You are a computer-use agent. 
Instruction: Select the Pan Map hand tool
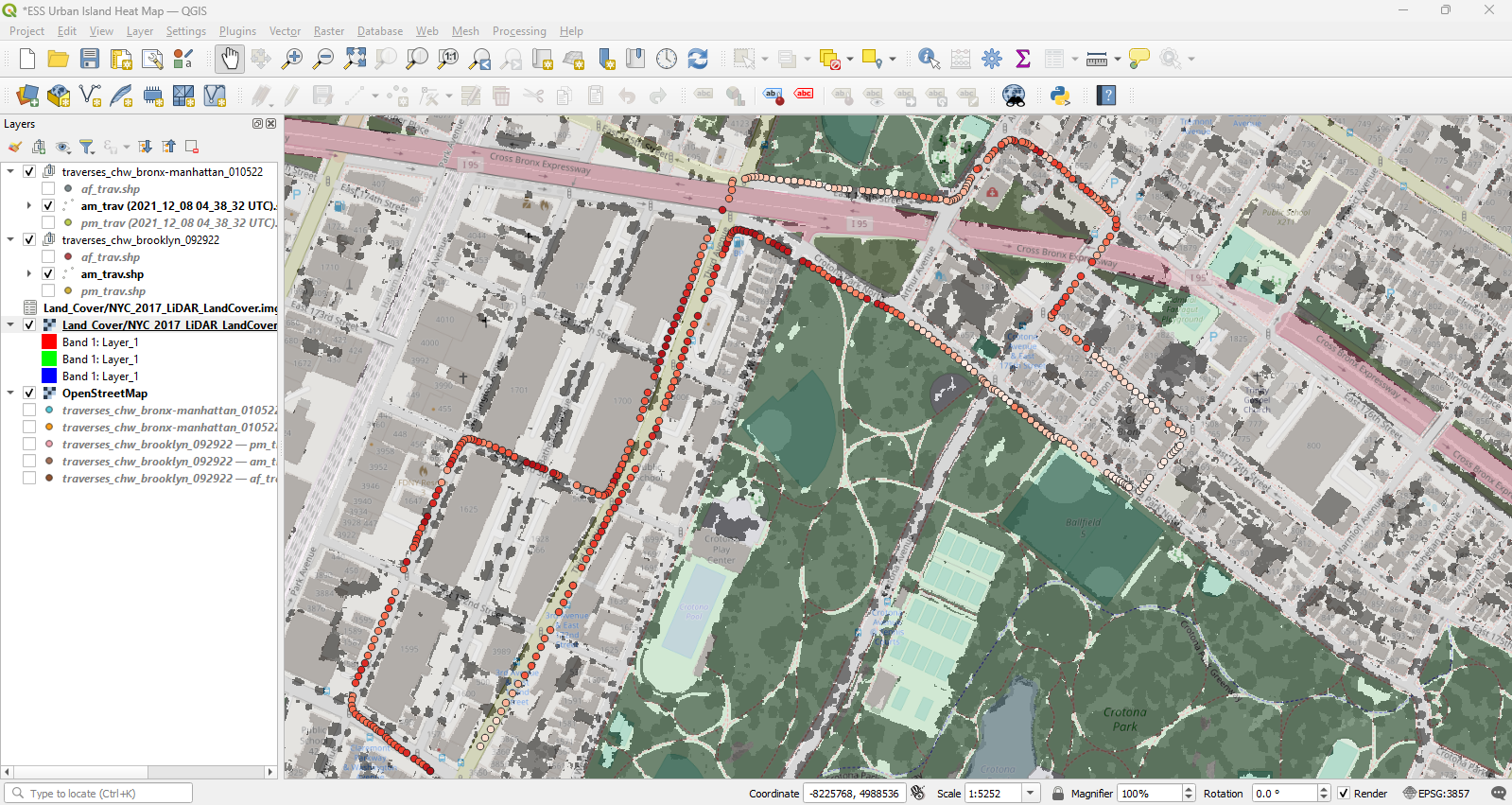tap(229, 59)
